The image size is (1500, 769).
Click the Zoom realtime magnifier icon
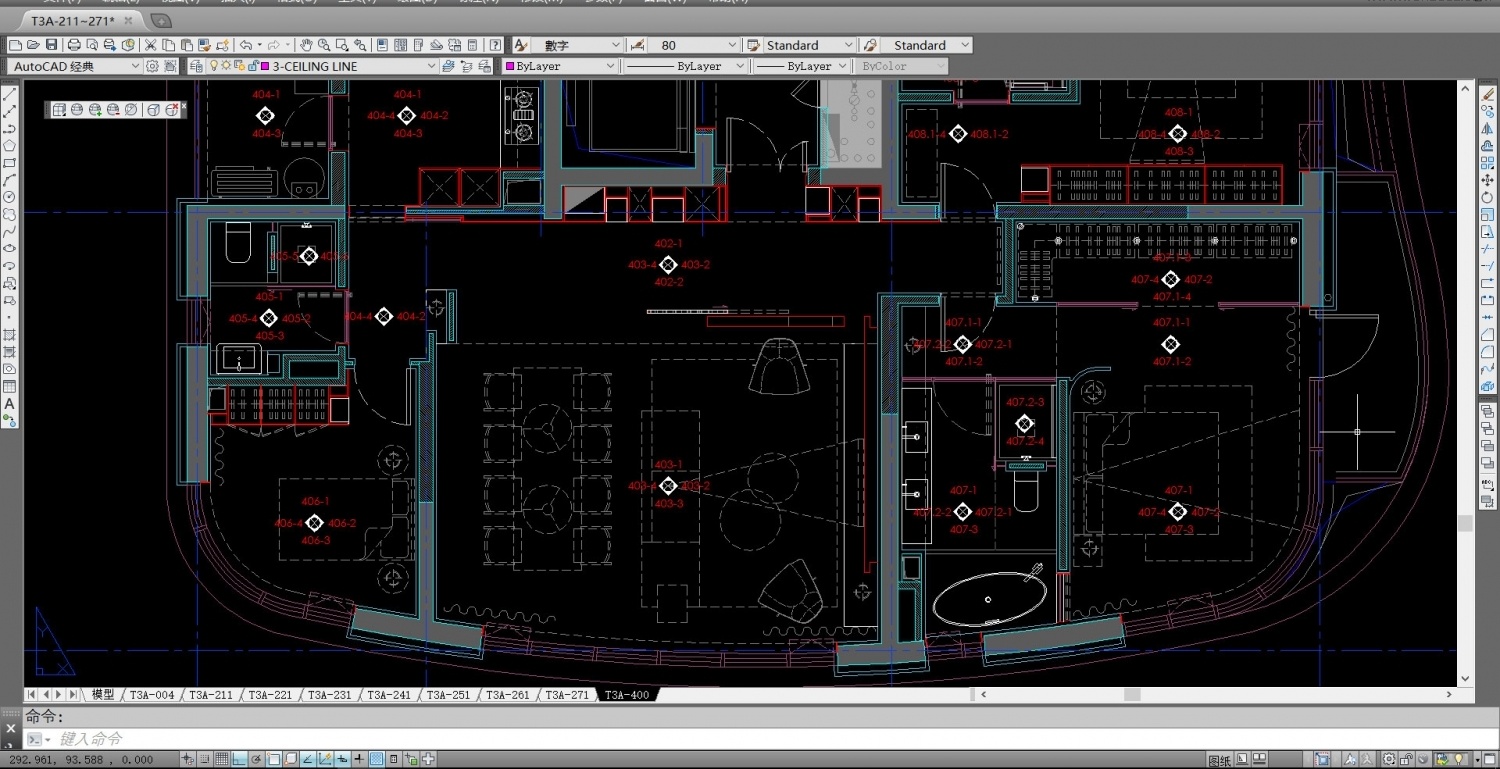click(x=324, y=45)
